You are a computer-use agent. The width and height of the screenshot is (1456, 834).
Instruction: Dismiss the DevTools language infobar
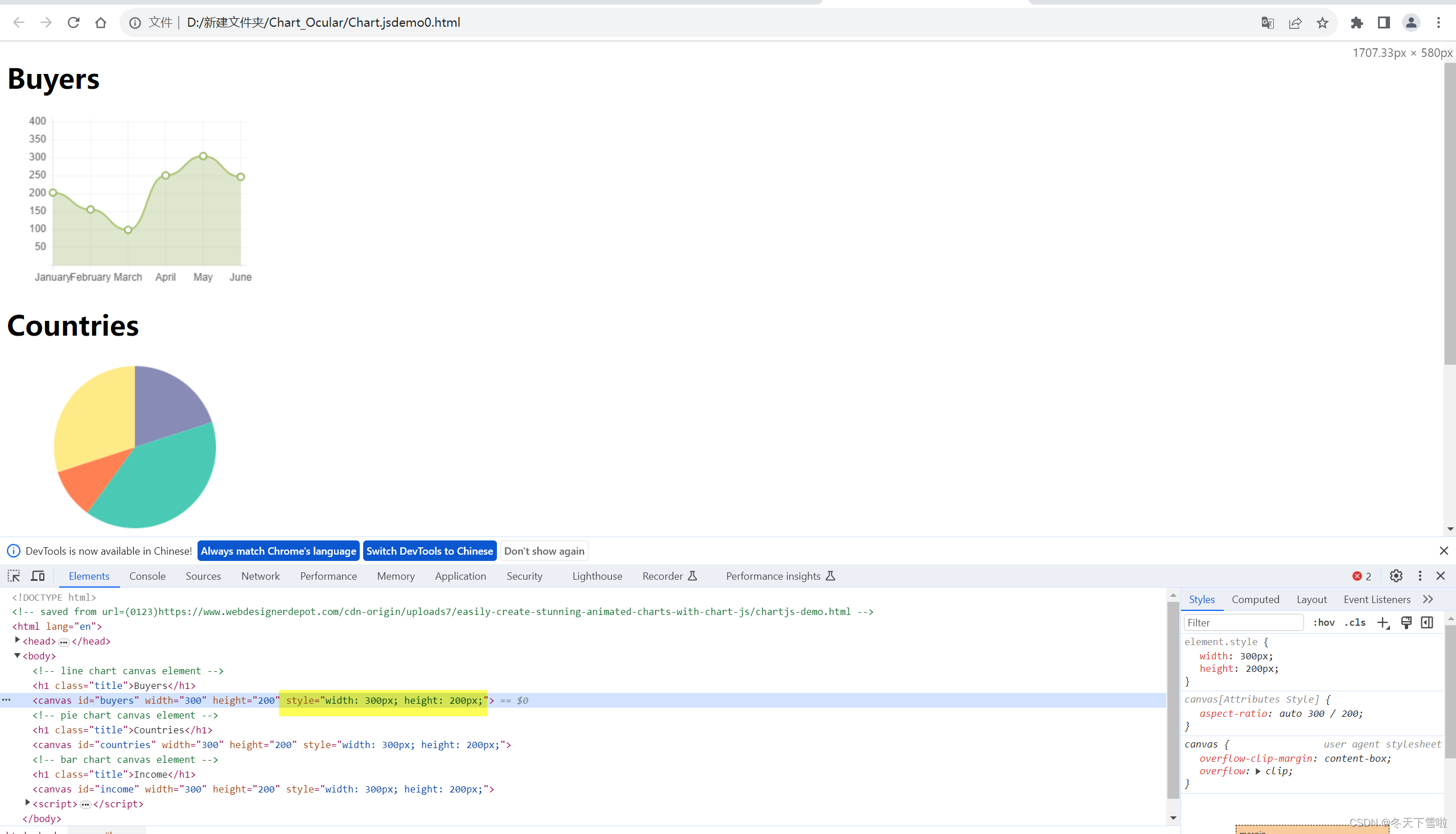pyautogui.click(x=1444, y=551)
